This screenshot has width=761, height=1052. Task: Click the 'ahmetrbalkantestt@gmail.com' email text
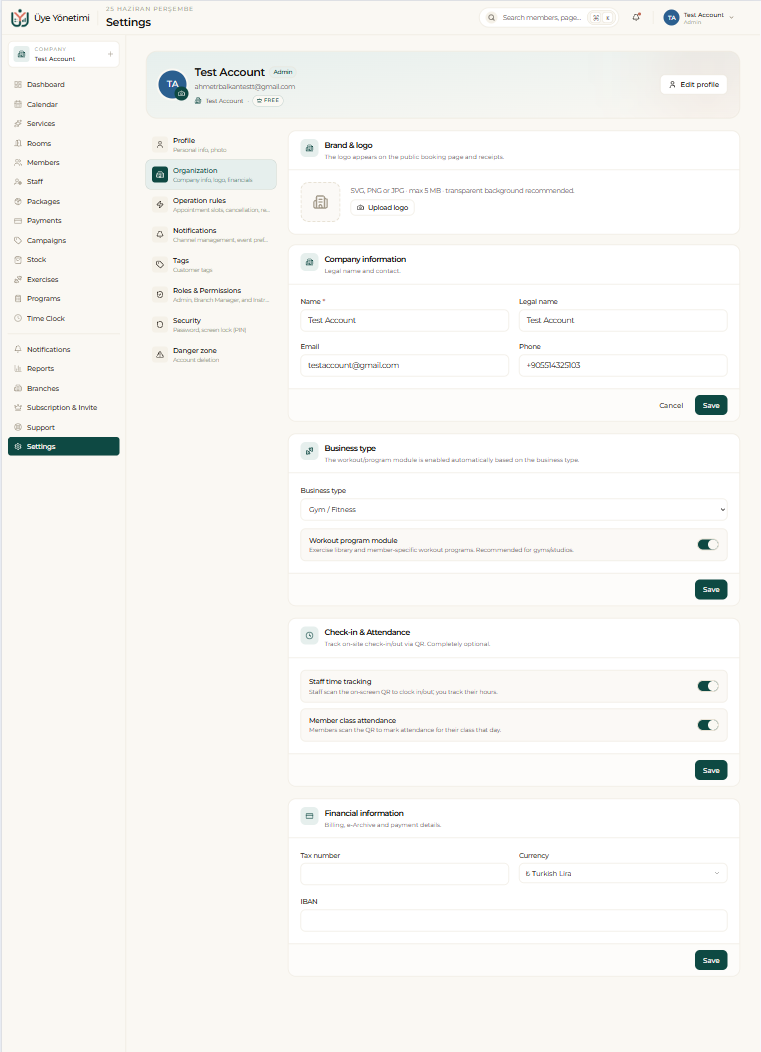(x=245, y=87)
